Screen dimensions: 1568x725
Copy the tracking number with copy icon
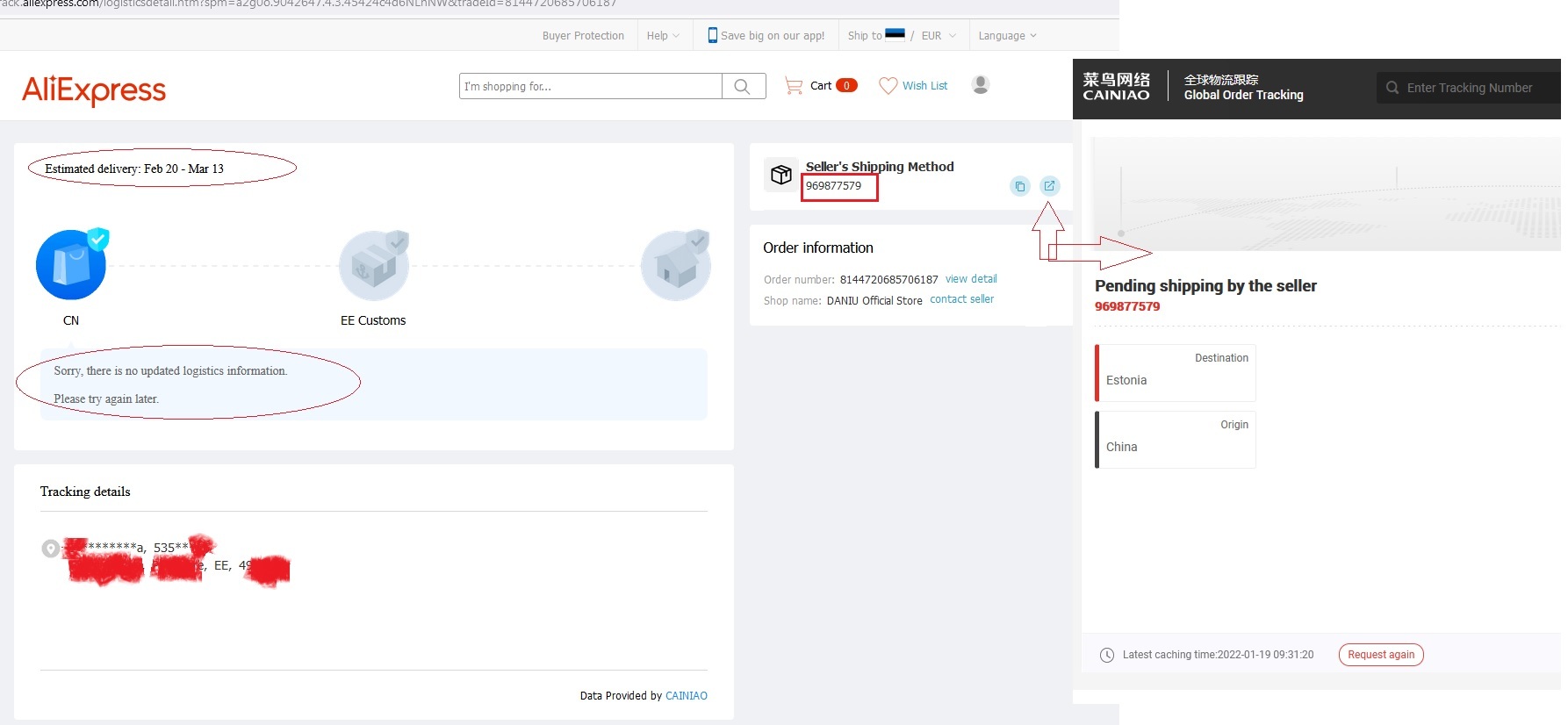click(1019, 186)
